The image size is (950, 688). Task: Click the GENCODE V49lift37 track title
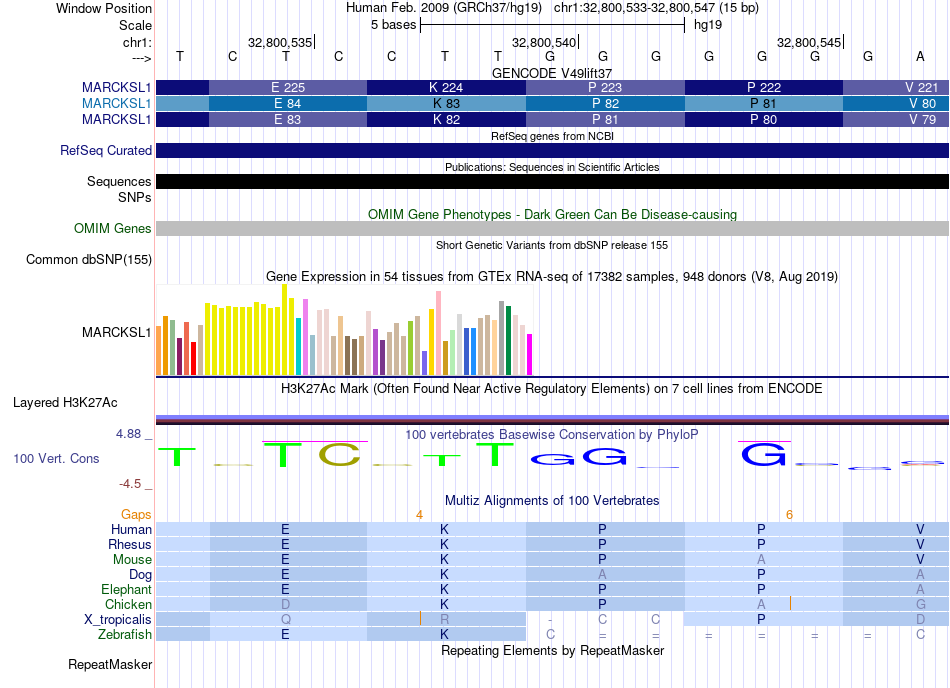click(x=552, y=73)
